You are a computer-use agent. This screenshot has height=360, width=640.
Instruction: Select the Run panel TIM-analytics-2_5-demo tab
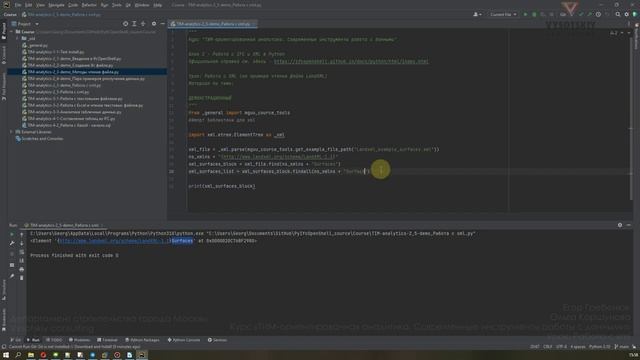pos(64,225)
